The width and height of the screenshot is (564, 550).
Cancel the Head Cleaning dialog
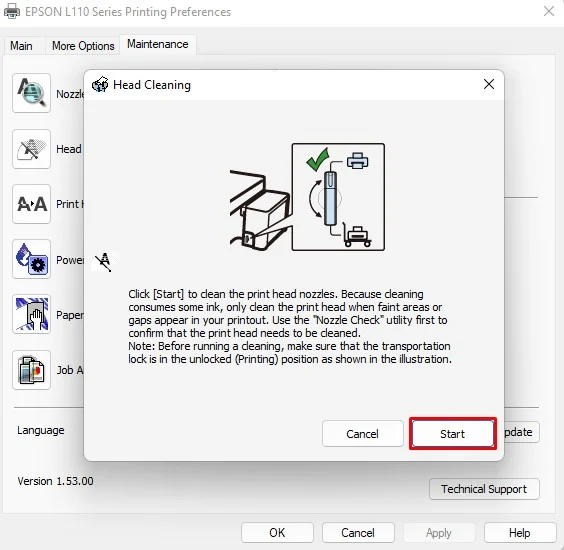[x=363, y=434]
